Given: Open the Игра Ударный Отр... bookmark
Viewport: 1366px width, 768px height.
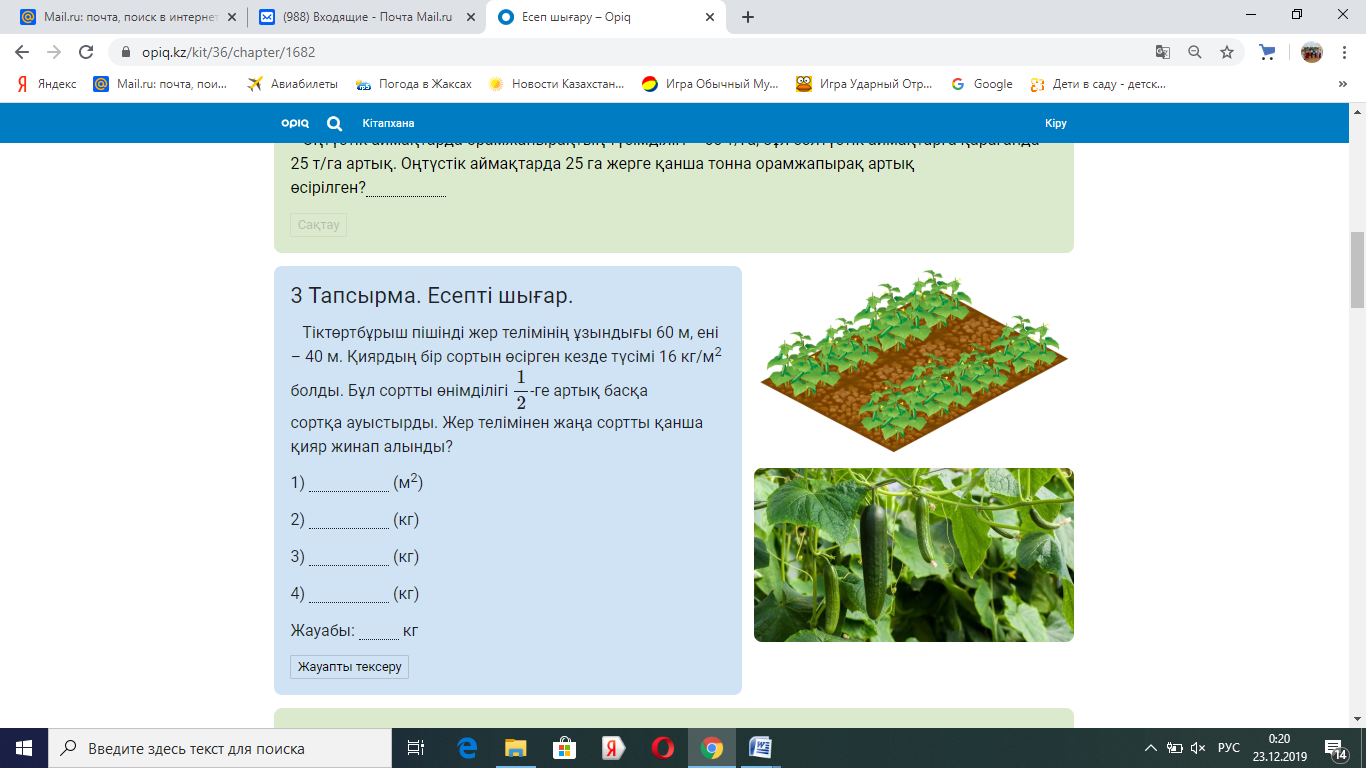Looking at the screenshot, I should tap(864, 84).
